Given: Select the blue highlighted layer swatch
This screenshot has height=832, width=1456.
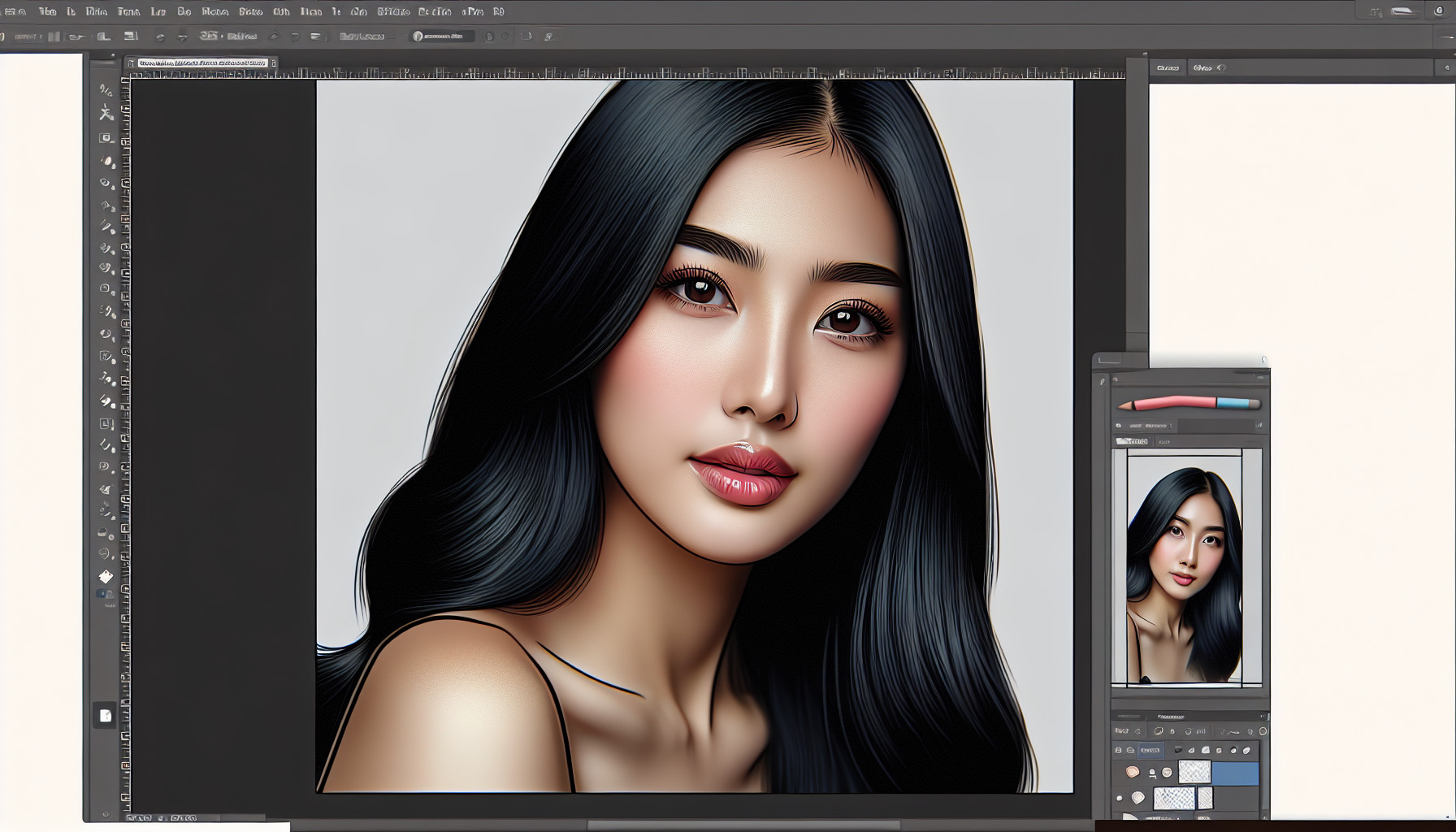Looking at the screenshot, I should [x=1235, y=773].
